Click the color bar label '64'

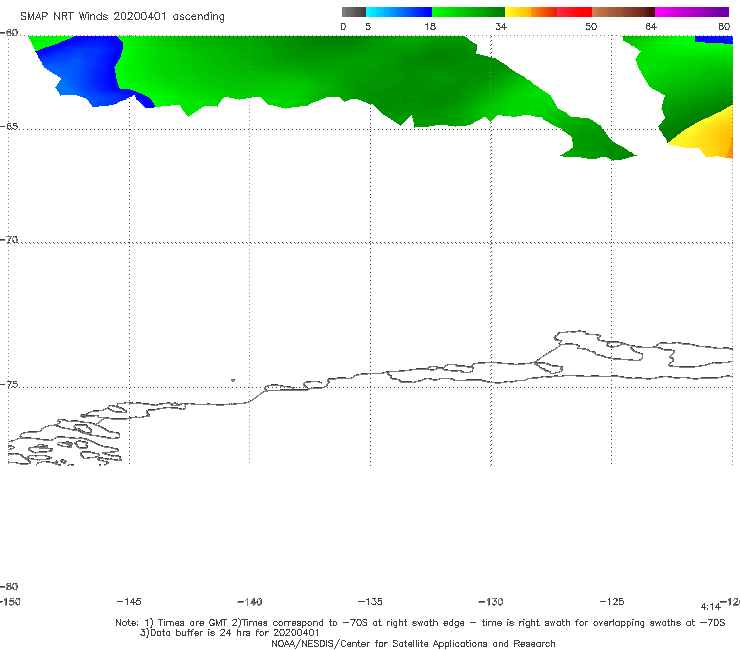[651, 27]
